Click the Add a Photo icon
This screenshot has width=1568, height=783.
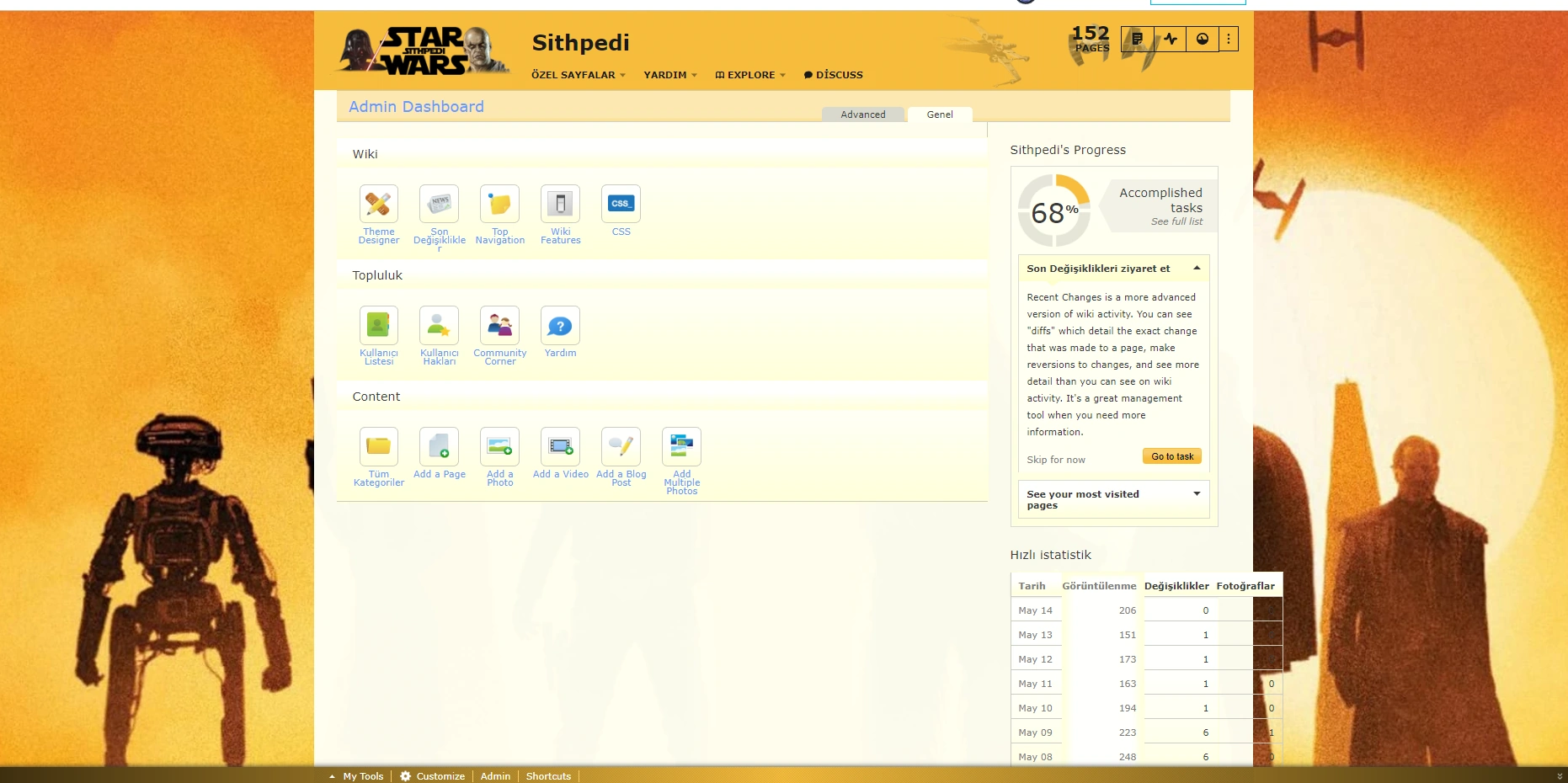coord(499,446)
